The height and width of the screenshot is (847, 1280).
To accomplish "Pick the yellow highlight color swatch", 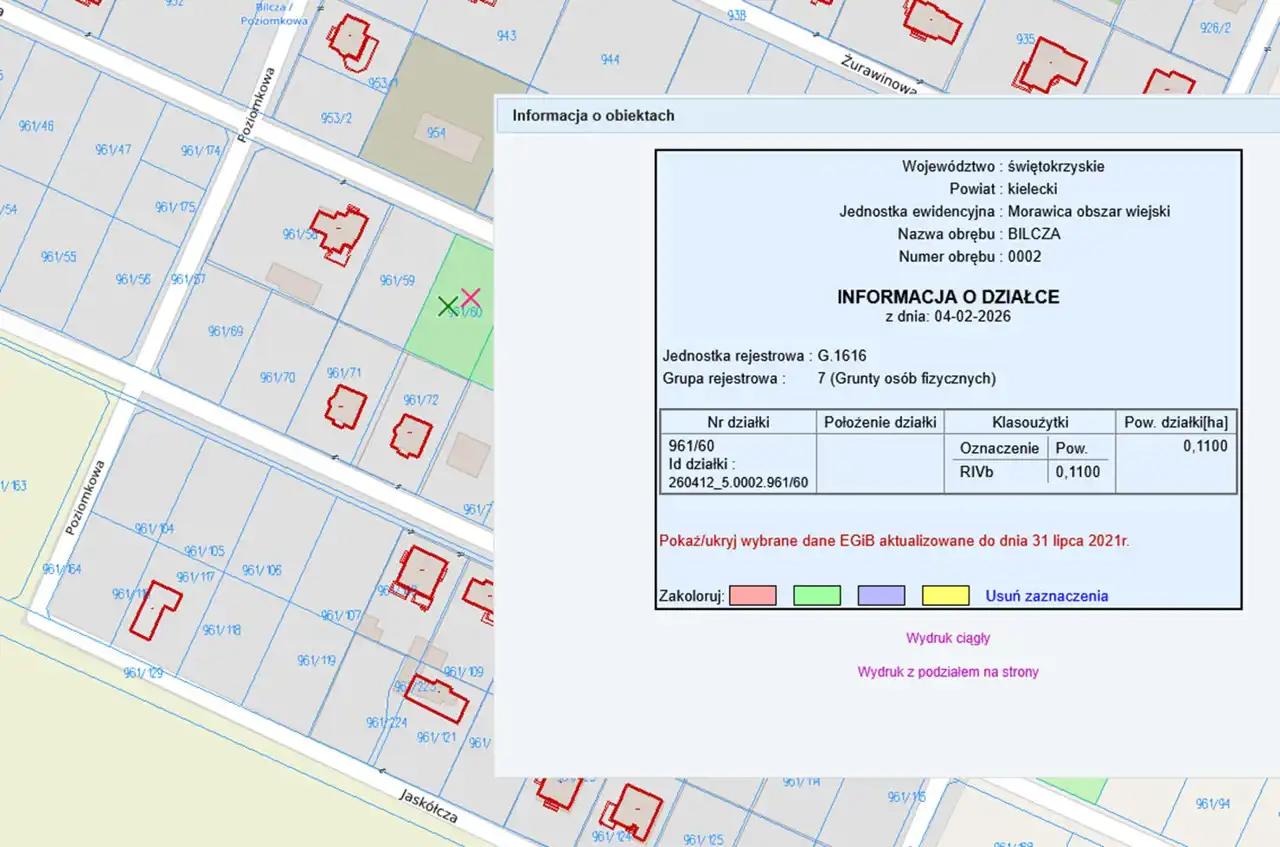I will coord(945,596).
